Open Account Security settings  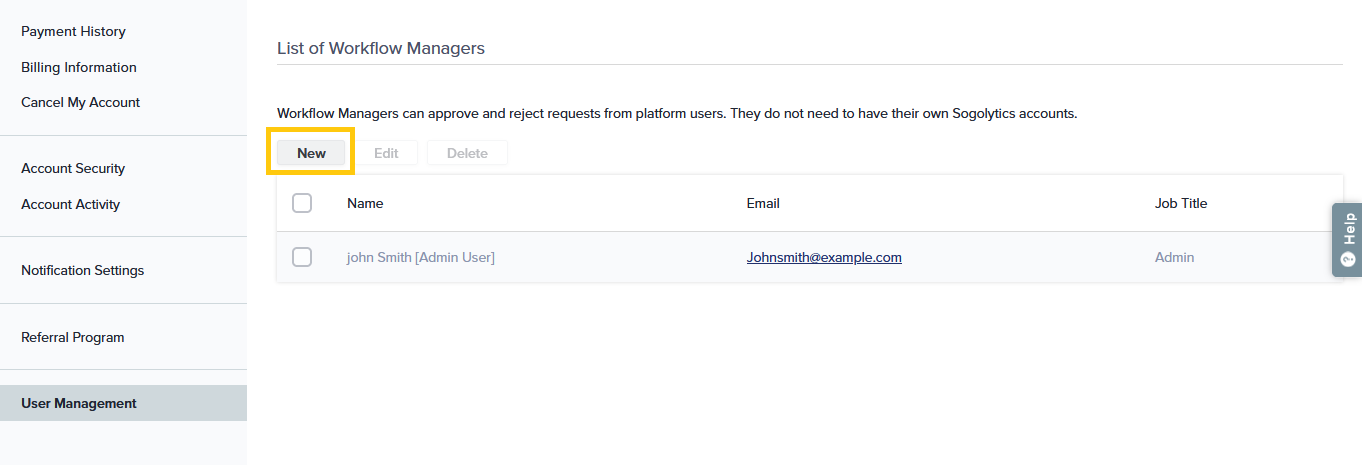(x=73, y=169)
